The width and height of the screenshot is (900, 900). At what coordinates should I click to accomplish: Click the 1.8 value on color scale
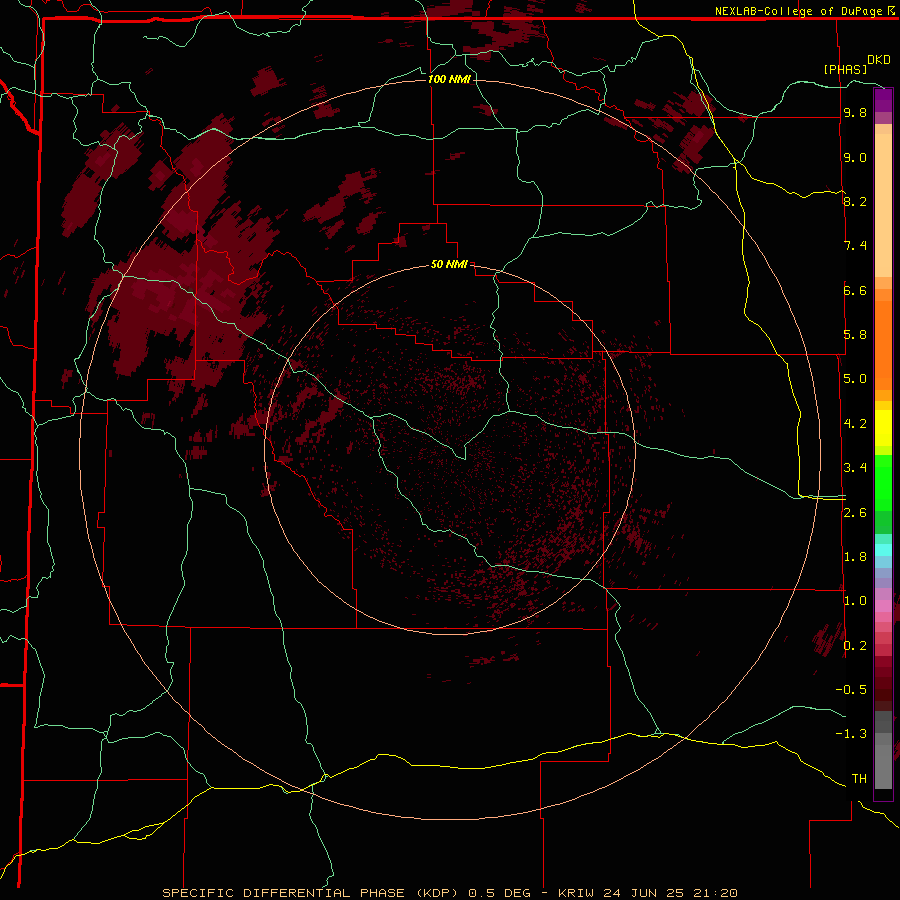click(855, 557)
